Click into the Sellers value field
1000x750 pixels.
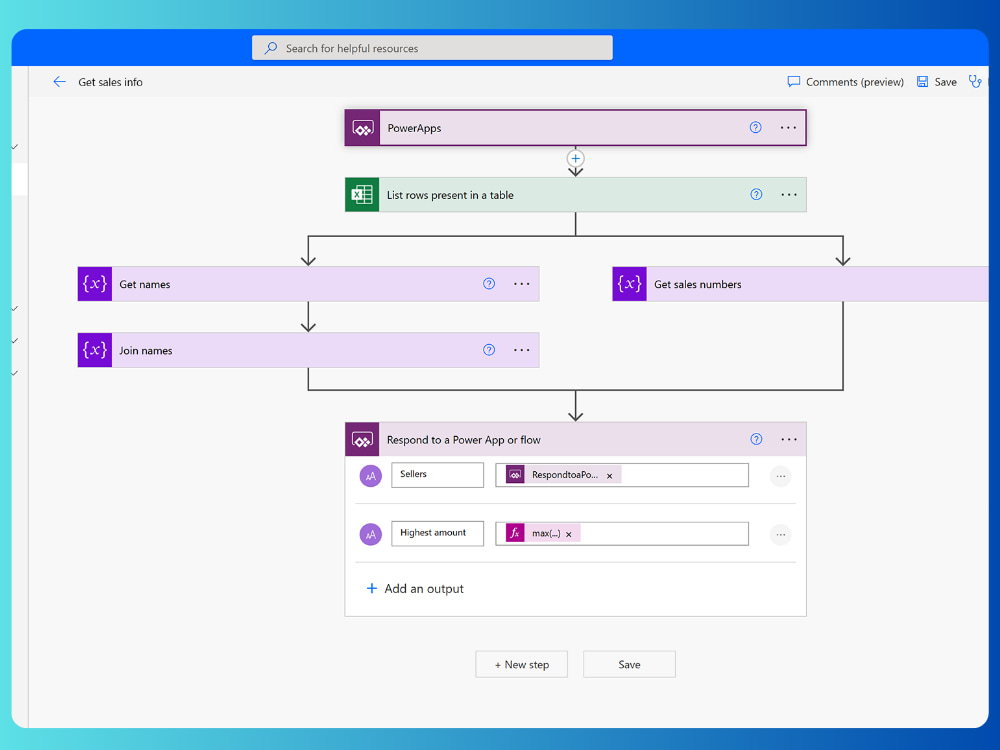point(622,475)
